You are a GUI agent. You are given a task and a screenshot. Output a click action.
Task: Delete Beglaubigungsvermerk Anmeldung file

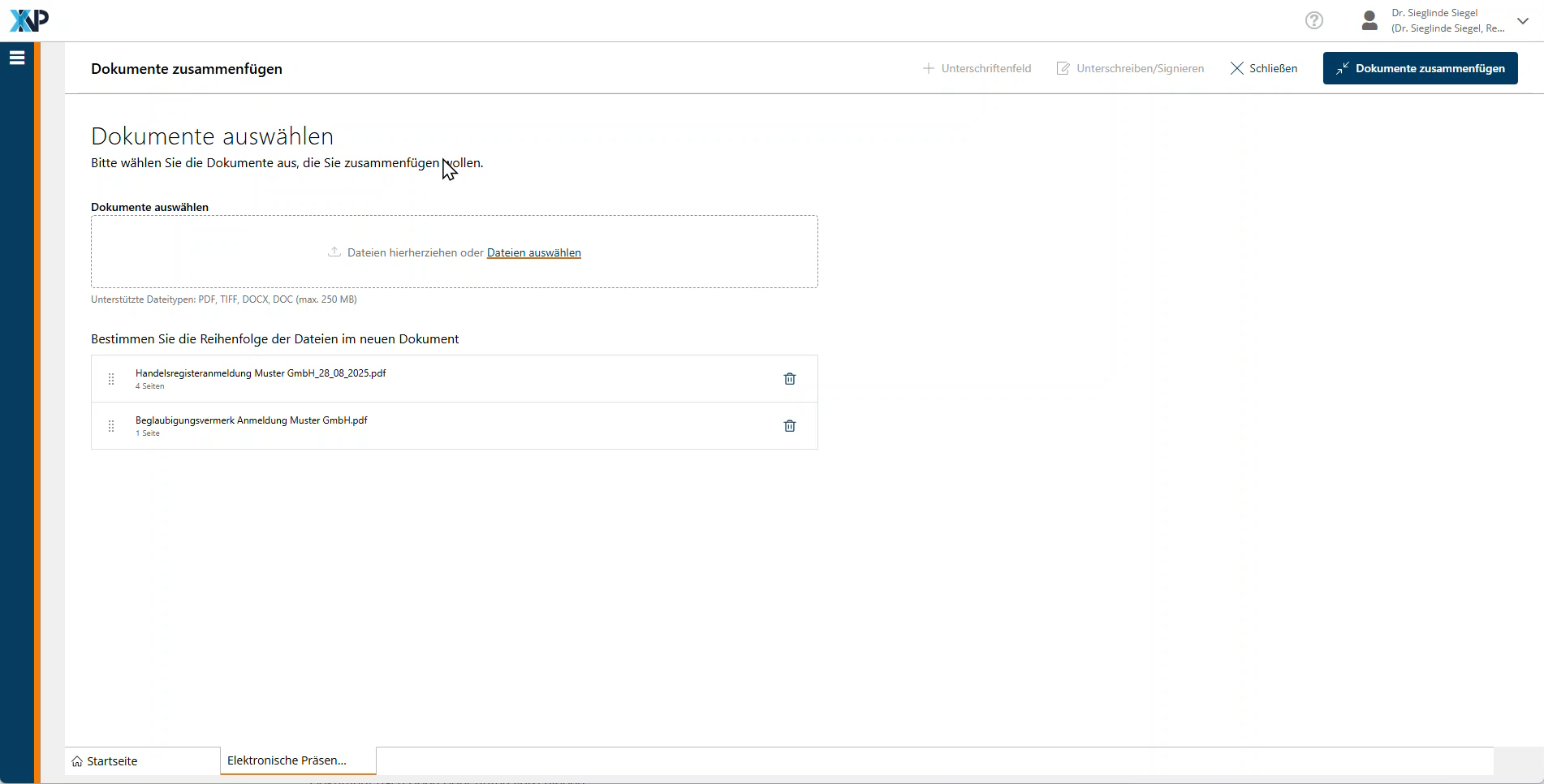click(789, 426)
